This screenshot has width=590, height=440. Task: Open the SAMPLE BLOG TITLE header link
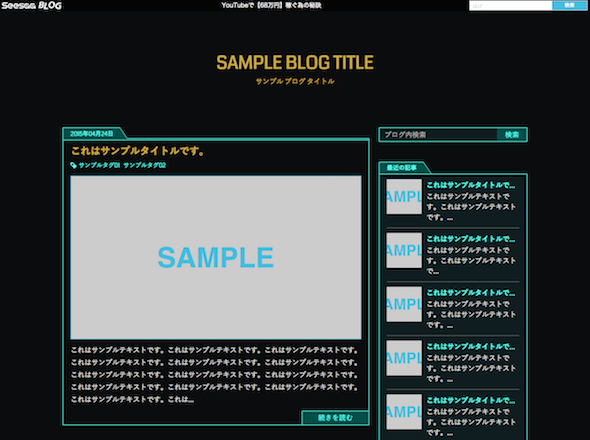[295, 62]
